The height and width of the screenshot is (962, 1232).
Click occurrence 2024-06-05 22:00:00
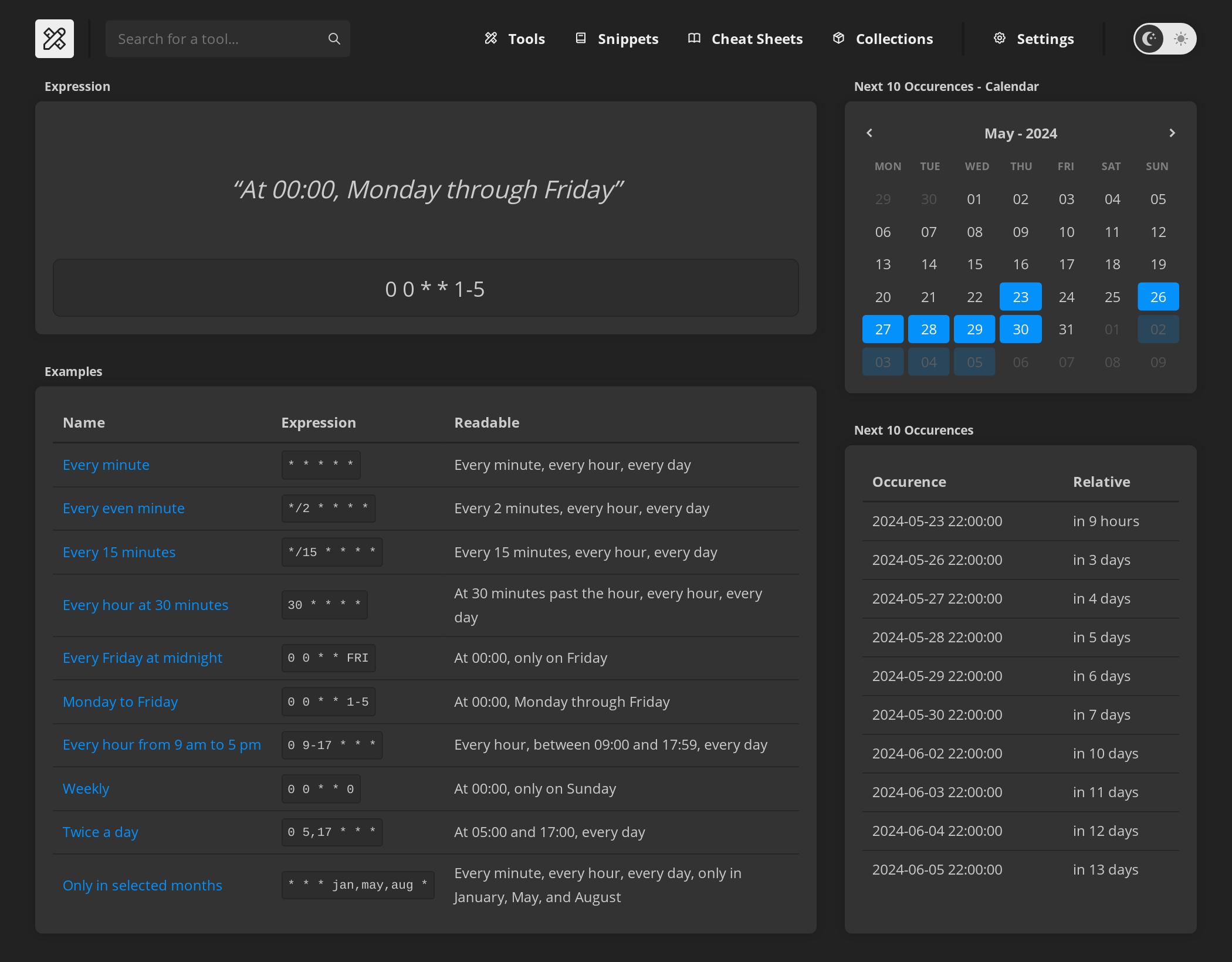[x=937, y=869]
